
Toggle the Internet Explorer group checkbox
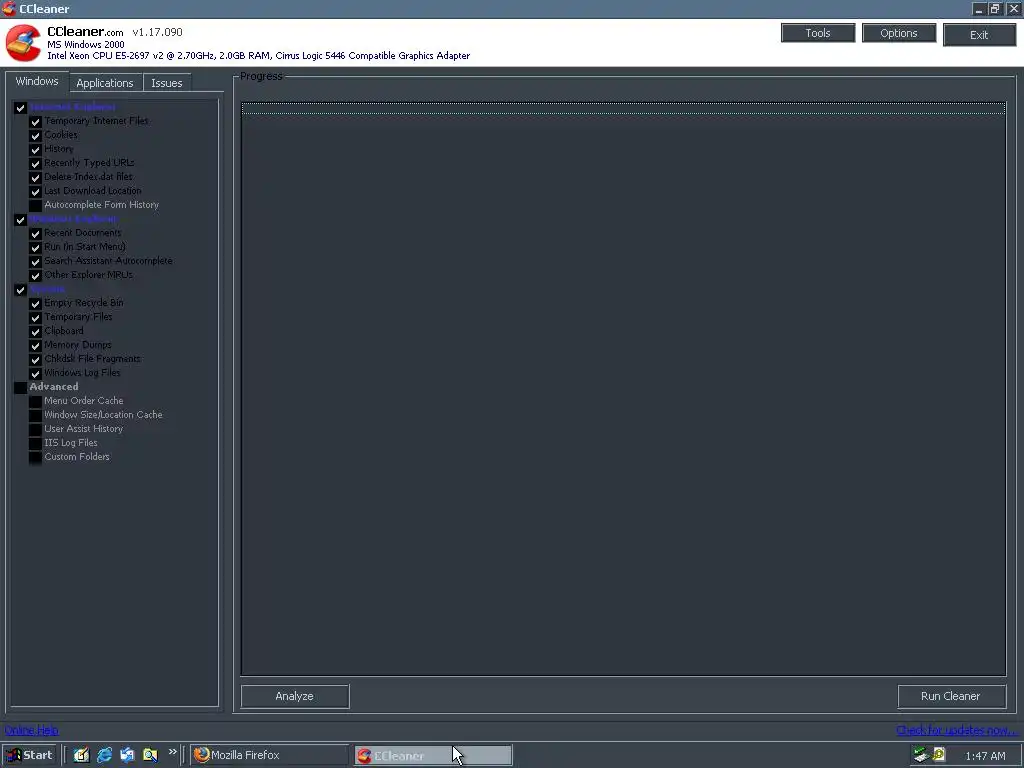click(20, 108)
